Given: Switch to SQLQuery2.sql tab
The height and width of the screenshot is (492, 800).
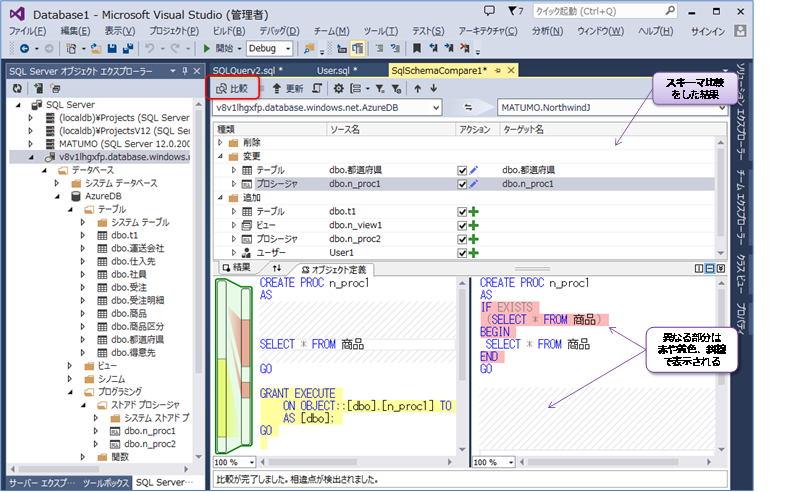Looking at the screenshot, I should point(247,70).
